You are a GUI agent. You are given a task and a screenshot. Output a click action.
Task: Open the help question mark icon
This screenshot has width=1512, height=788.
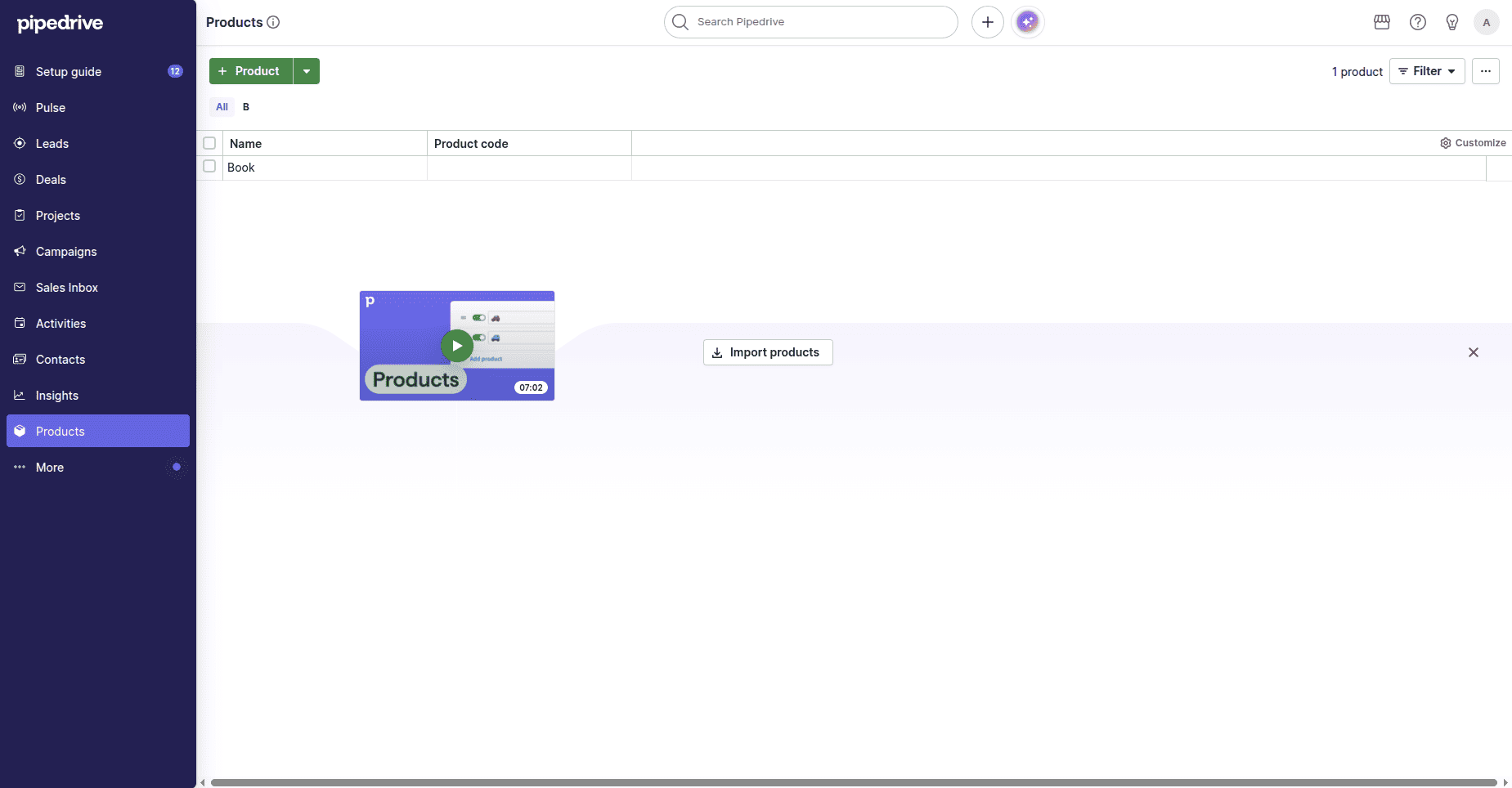(x=1418, y=22)
